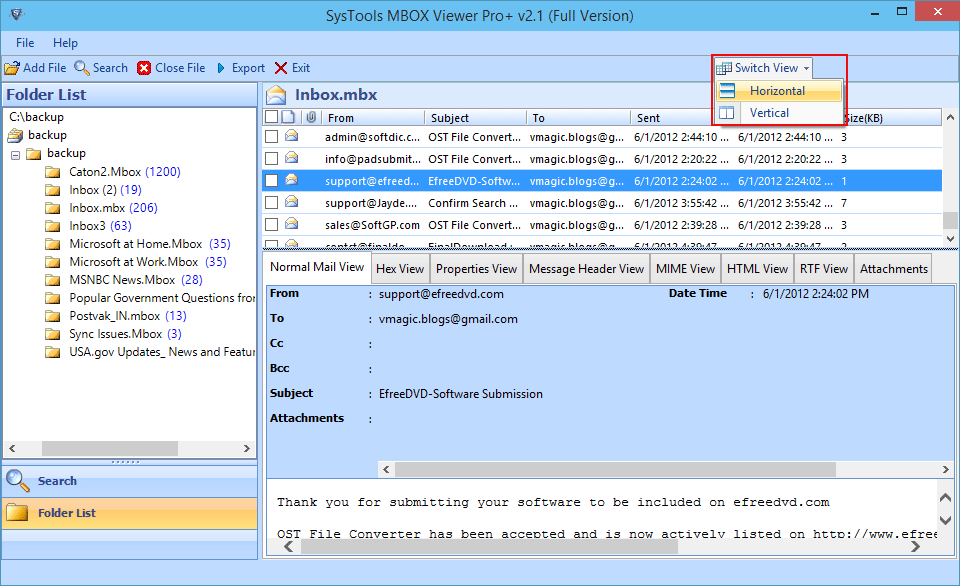Click the Inbox3 folder icon
The image size is (960, 586).
tap(53, 226)
